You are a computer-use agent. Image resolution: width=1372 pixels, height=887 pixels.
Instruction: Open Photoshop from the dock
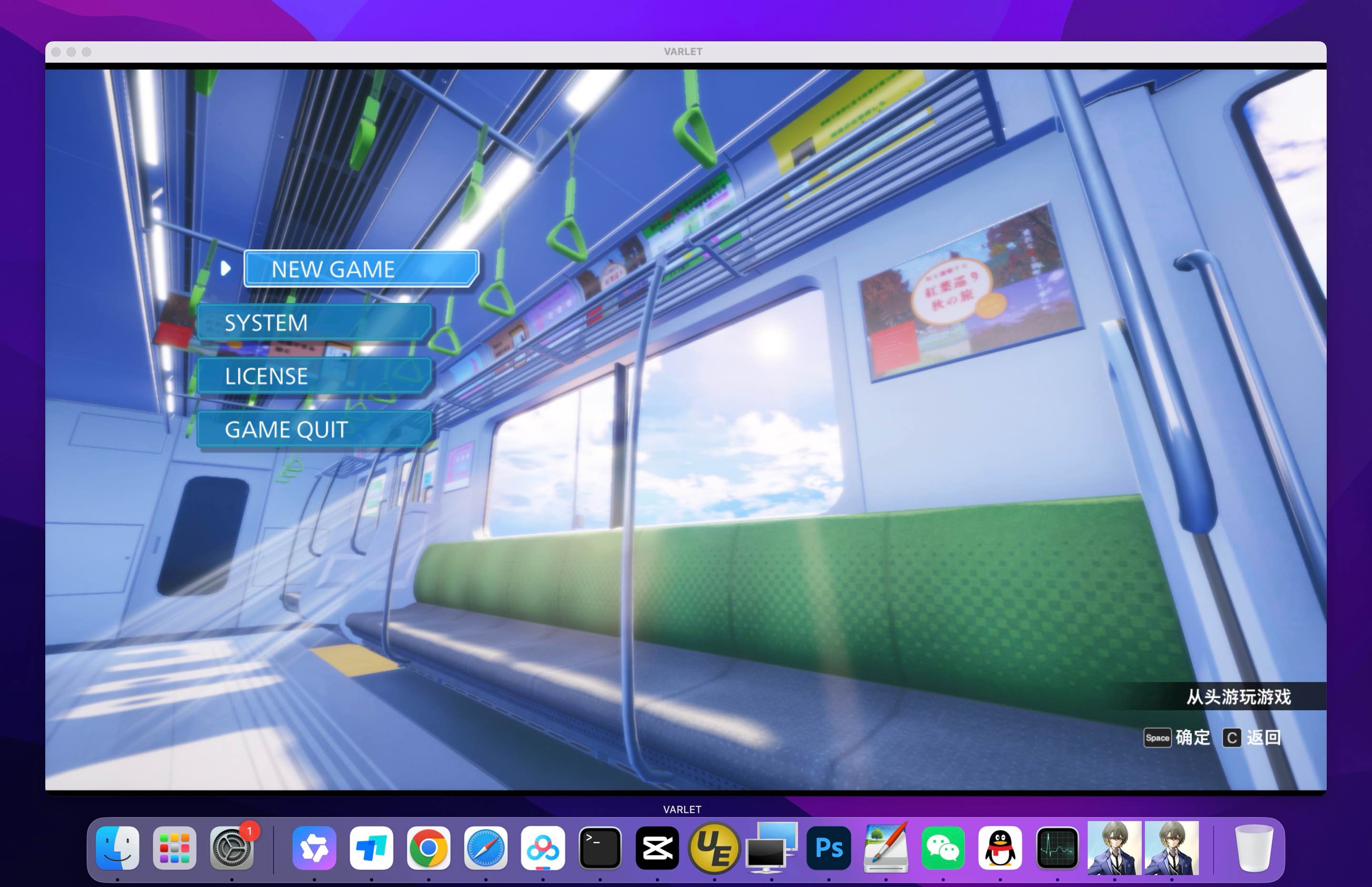(x=828, y=848)
